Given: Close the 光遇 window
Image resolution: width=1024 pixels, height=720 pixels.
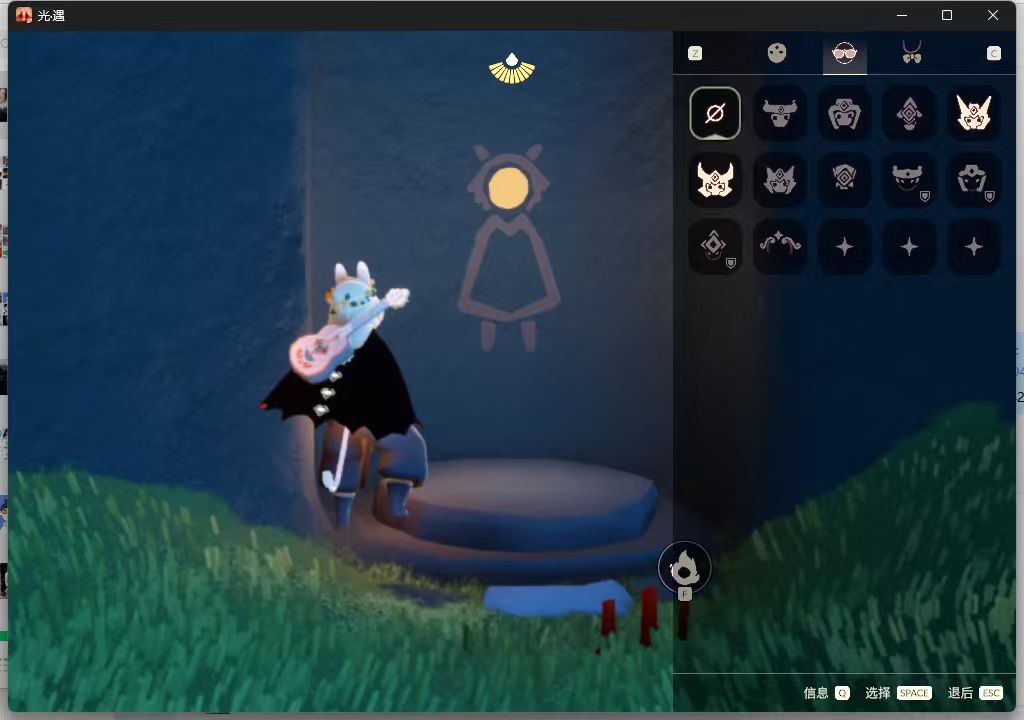Looking at the screenshot, I should (993, 15).
